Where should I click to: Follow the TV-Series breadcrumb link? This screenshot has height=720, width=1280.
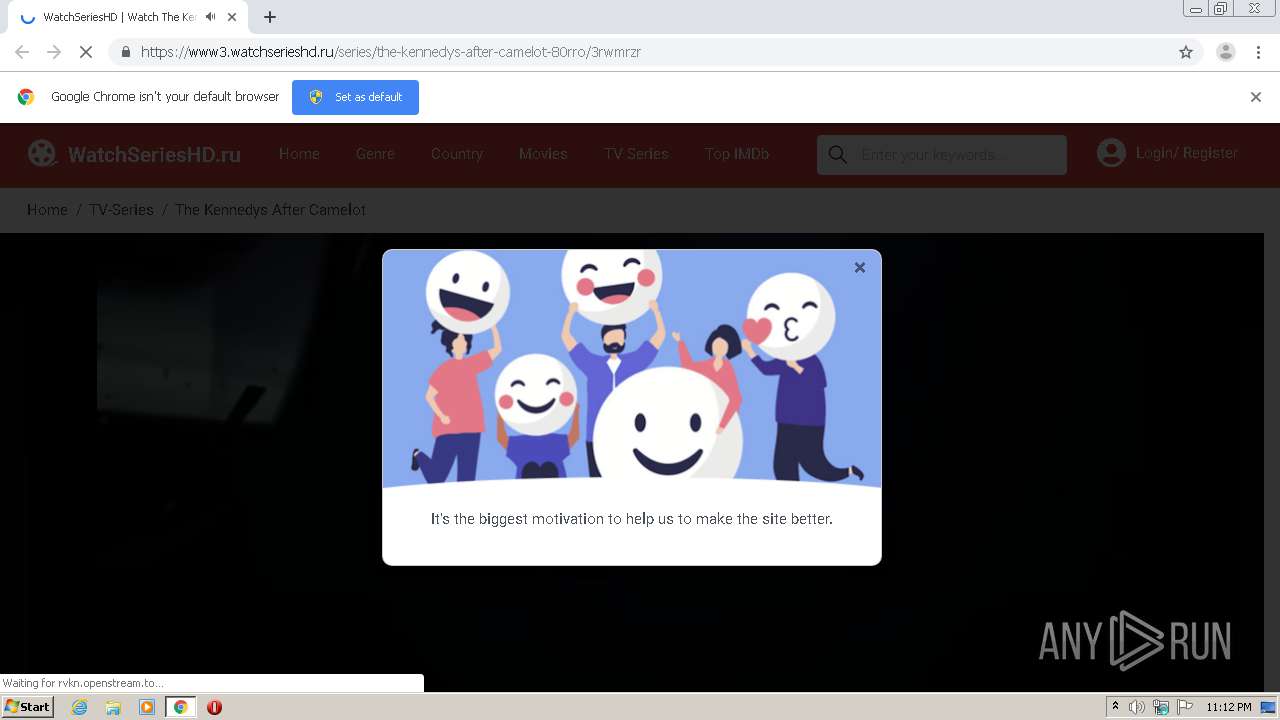coord(121,210)
